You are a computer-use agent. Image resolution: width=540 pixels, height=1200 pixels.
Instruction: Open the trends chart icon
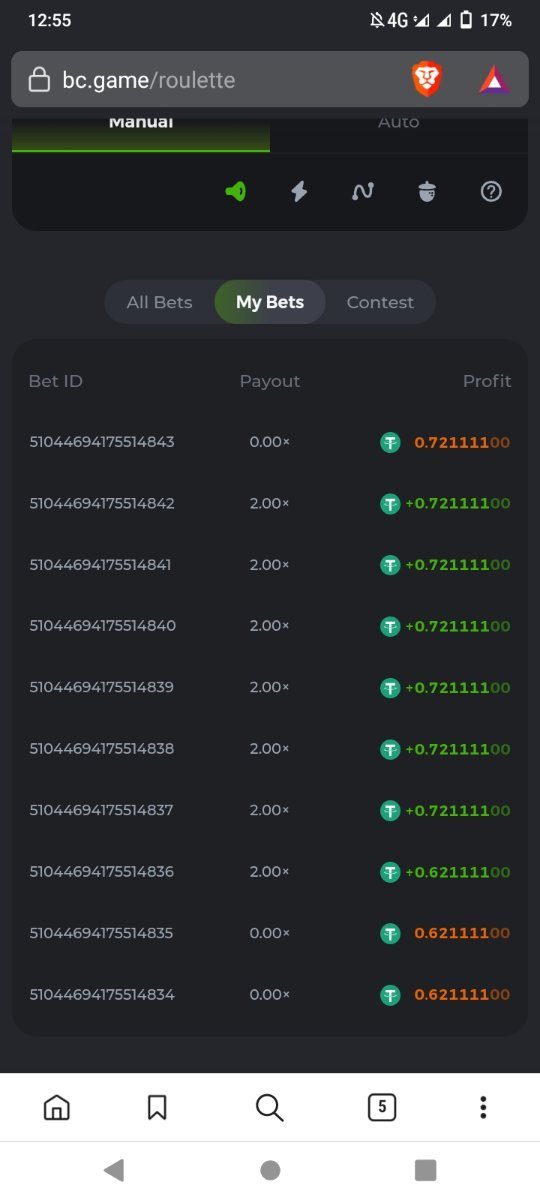pyautogui.click(x=363, y=192)
